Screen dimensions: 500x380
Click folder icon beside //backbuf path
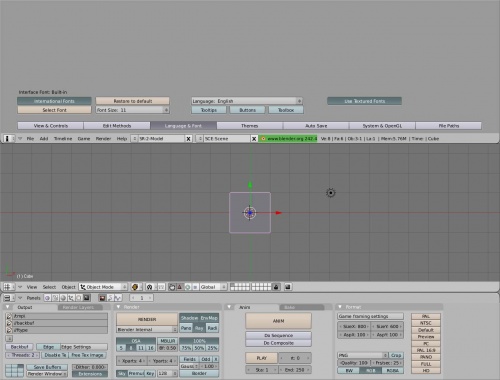click(9, 323)
